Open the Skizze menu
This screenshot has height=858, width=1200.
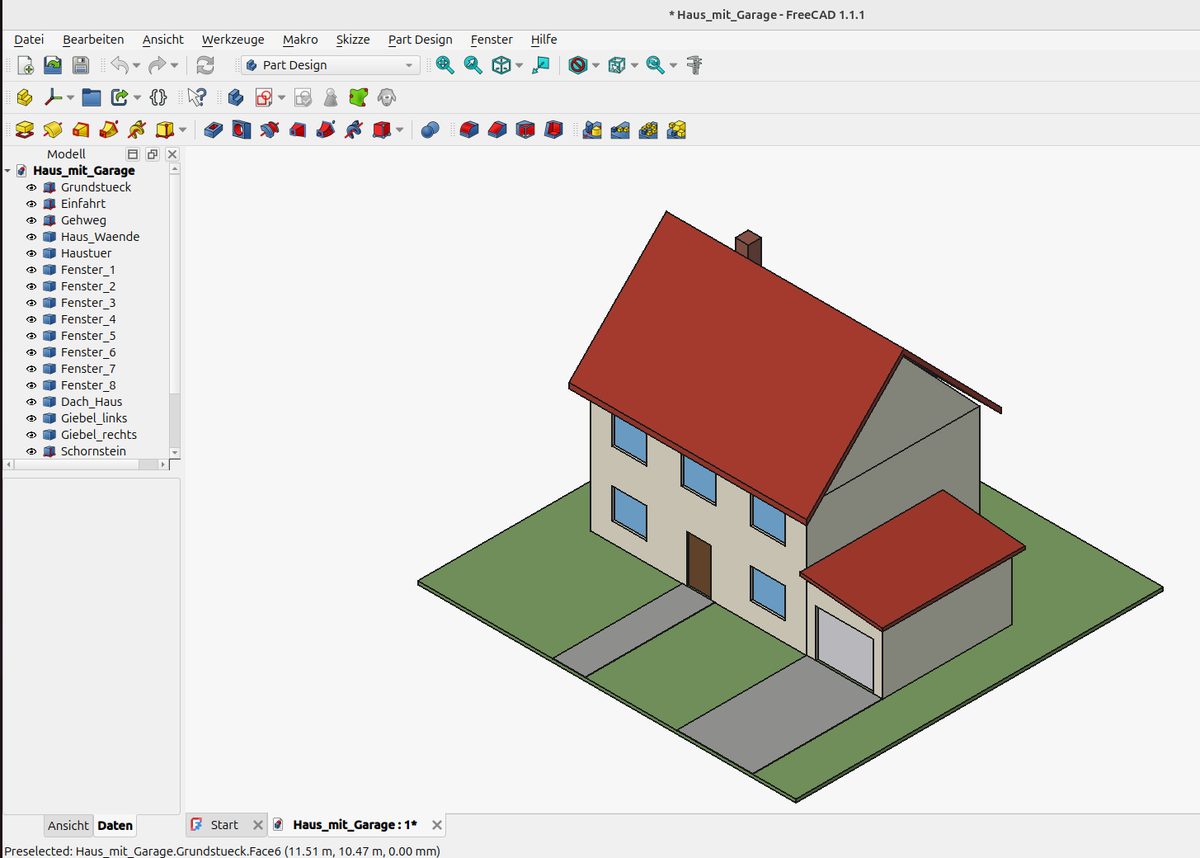pyautogui.click(x=353, y=39)
